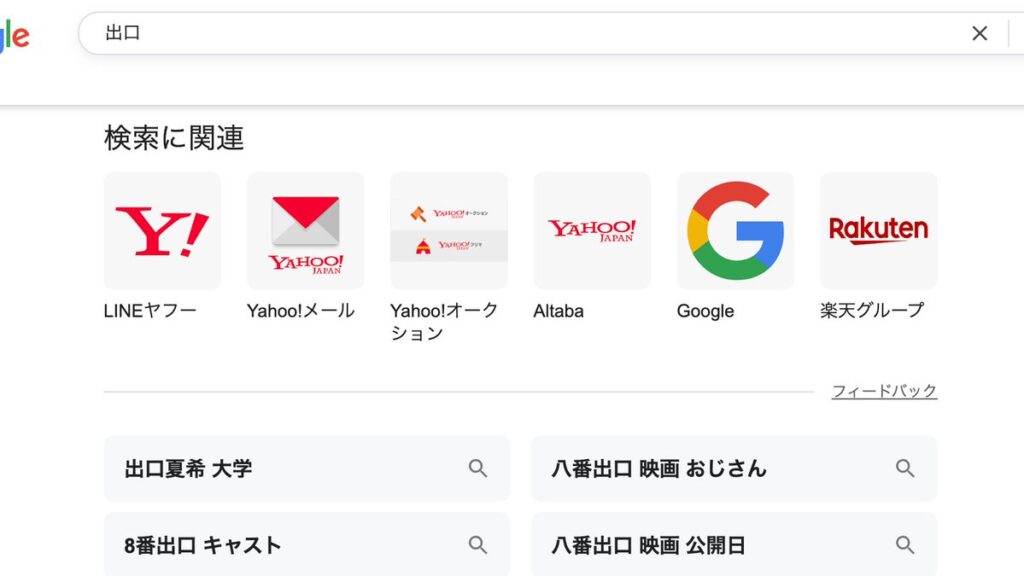Open the フィードバック link
1024x576 pixels.
tap(884, 391)
